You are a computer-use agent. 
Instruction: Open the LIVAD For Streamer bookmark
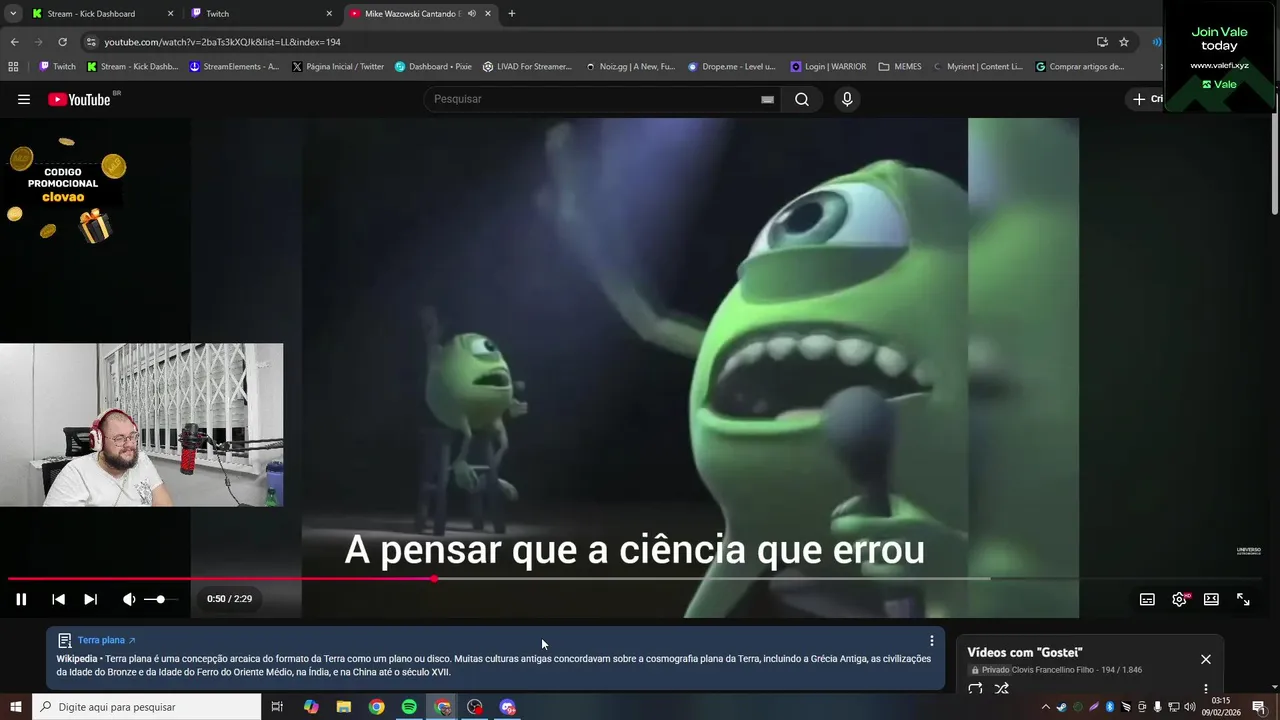tap(527, 67)
